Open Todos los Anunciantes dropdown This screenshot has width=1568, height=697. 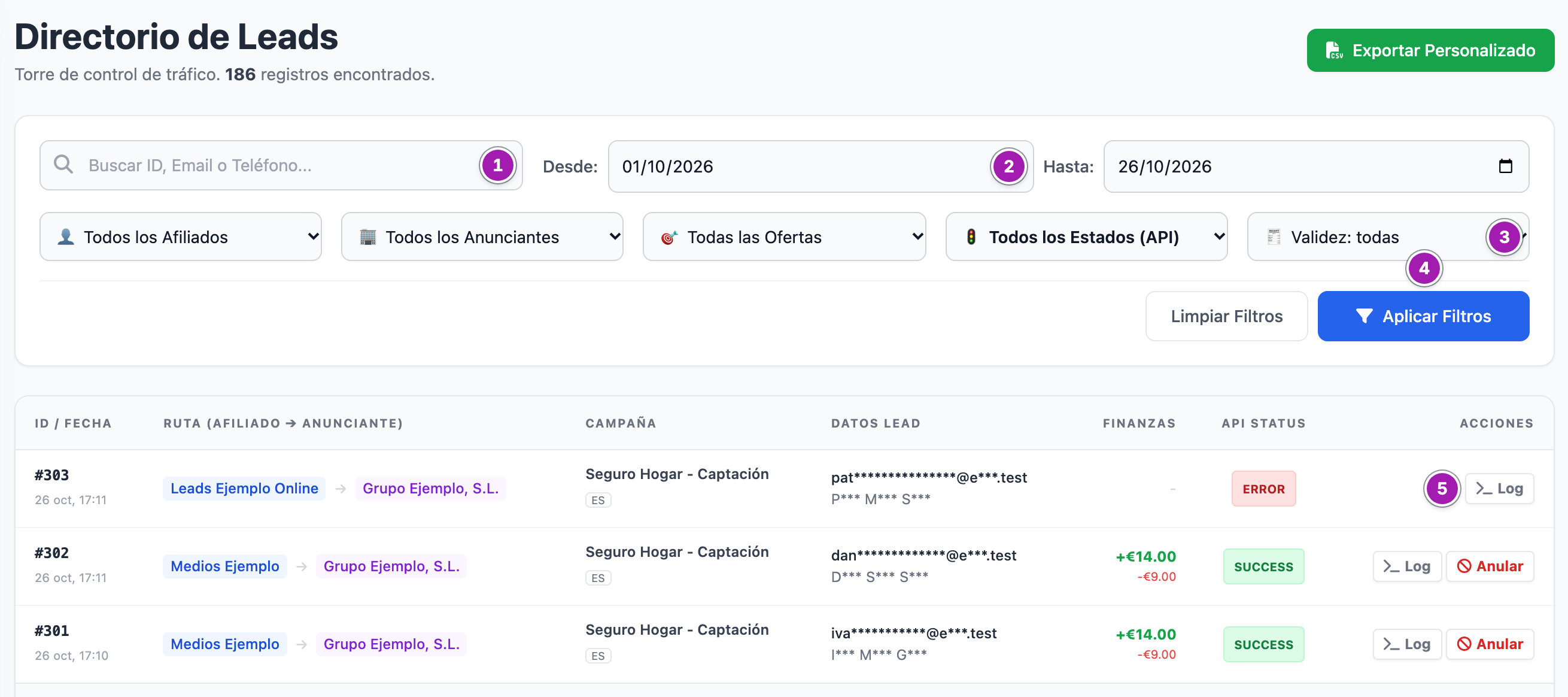(482, 237)
